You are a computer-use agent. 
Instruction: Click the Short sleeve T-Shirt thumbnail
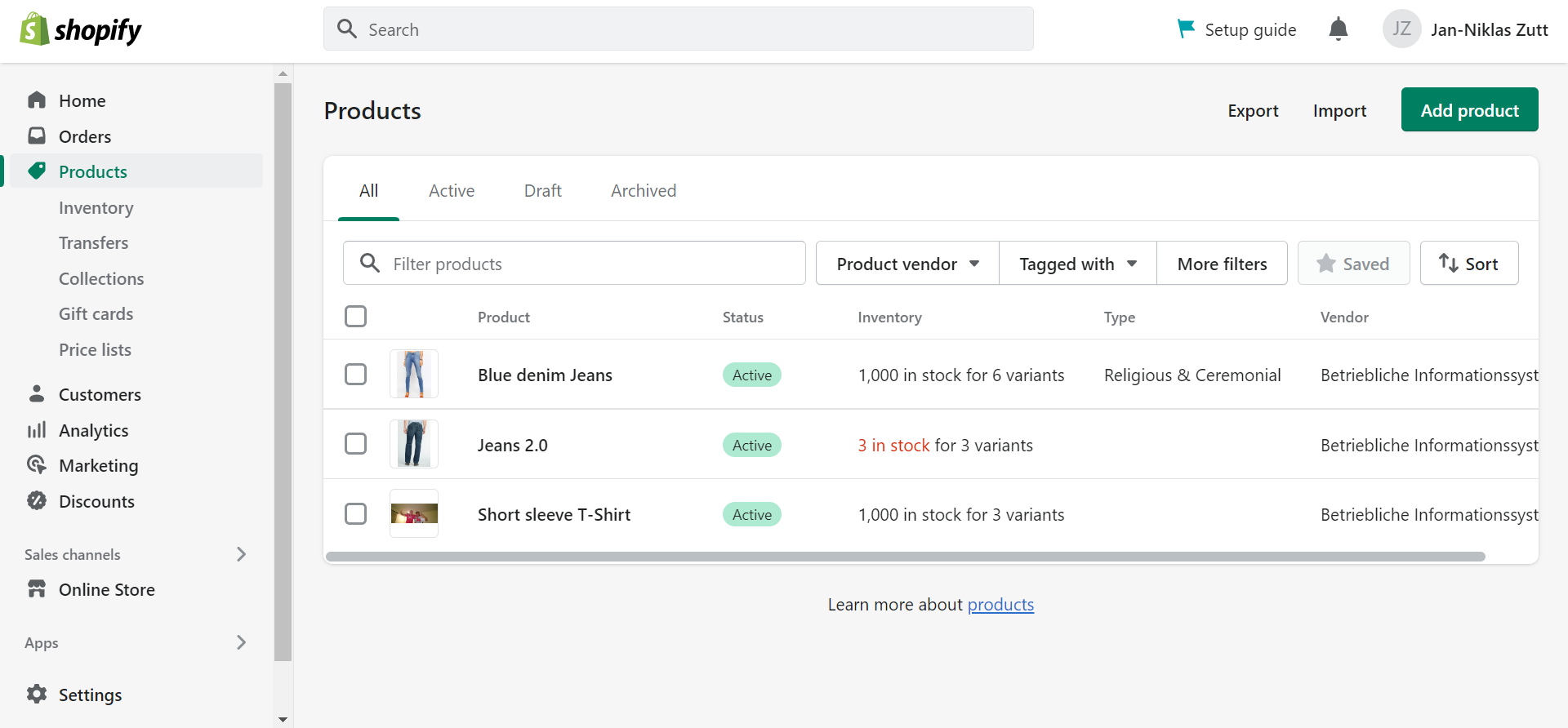414,513
